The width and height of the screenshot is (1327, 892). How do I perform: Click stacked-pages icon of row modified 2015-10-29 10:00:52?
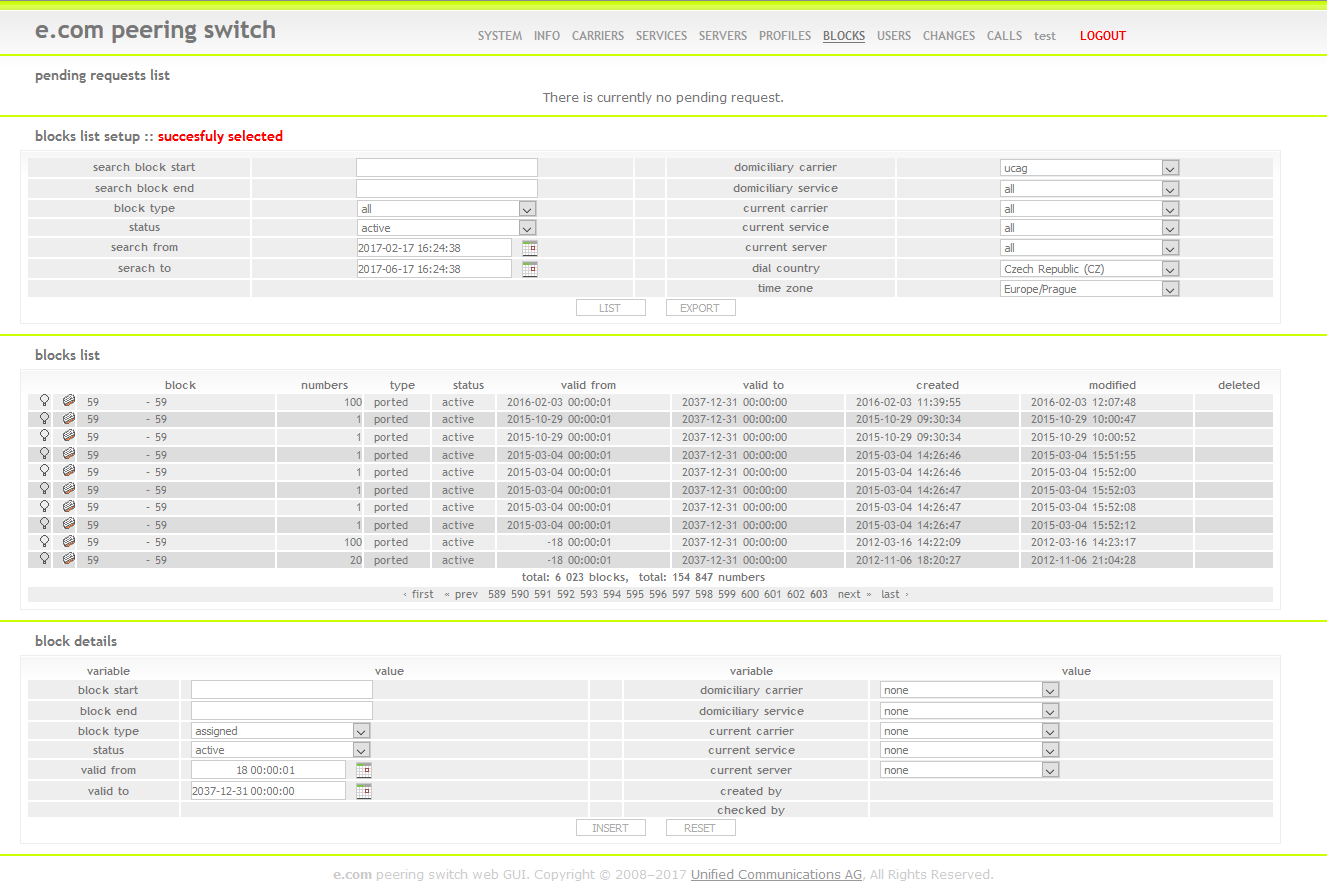[x=68, y=436]
